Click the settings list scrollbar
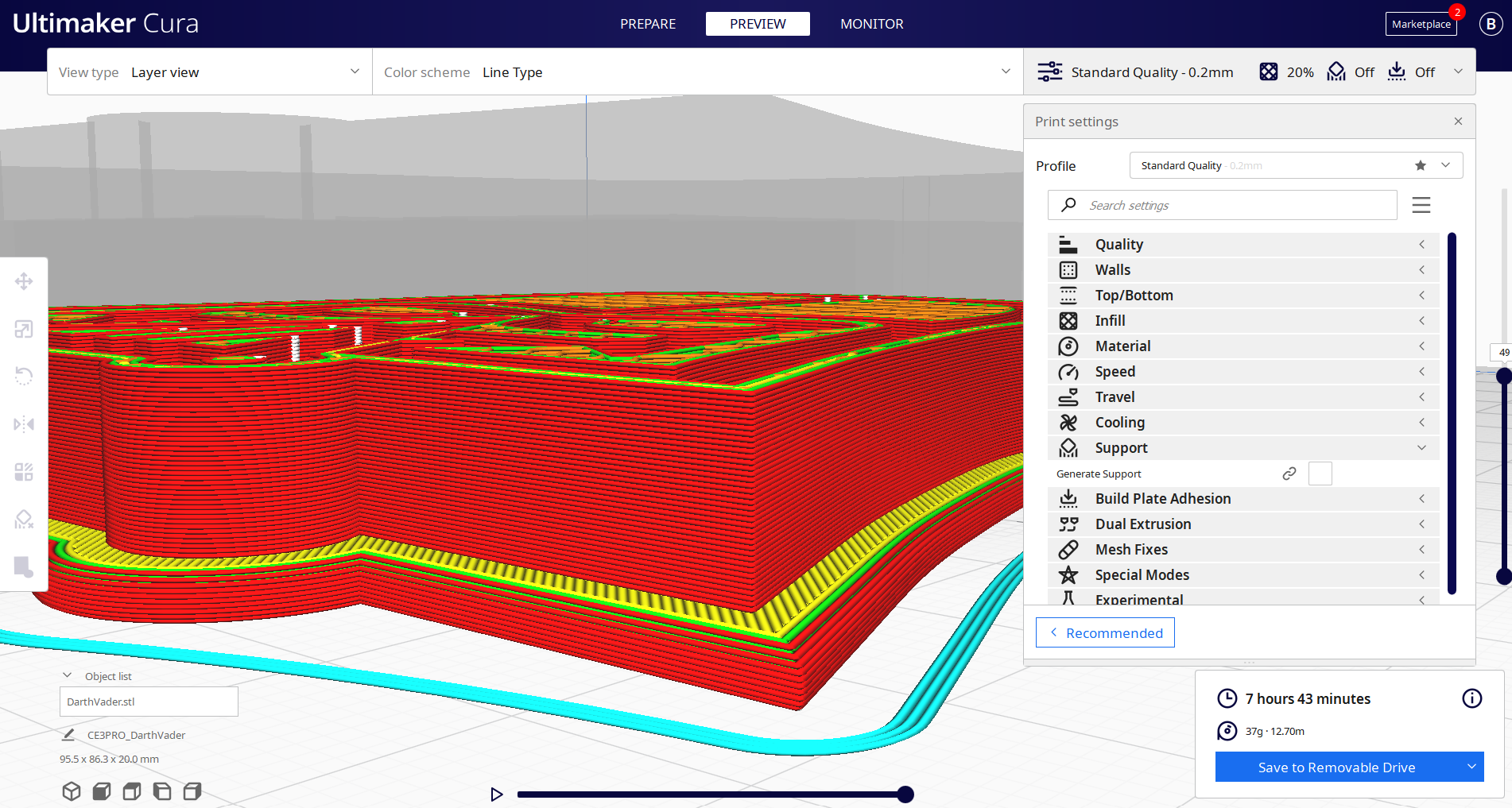The height and width of the screenshot is (808, 1512). click(x=1452, y=413)
